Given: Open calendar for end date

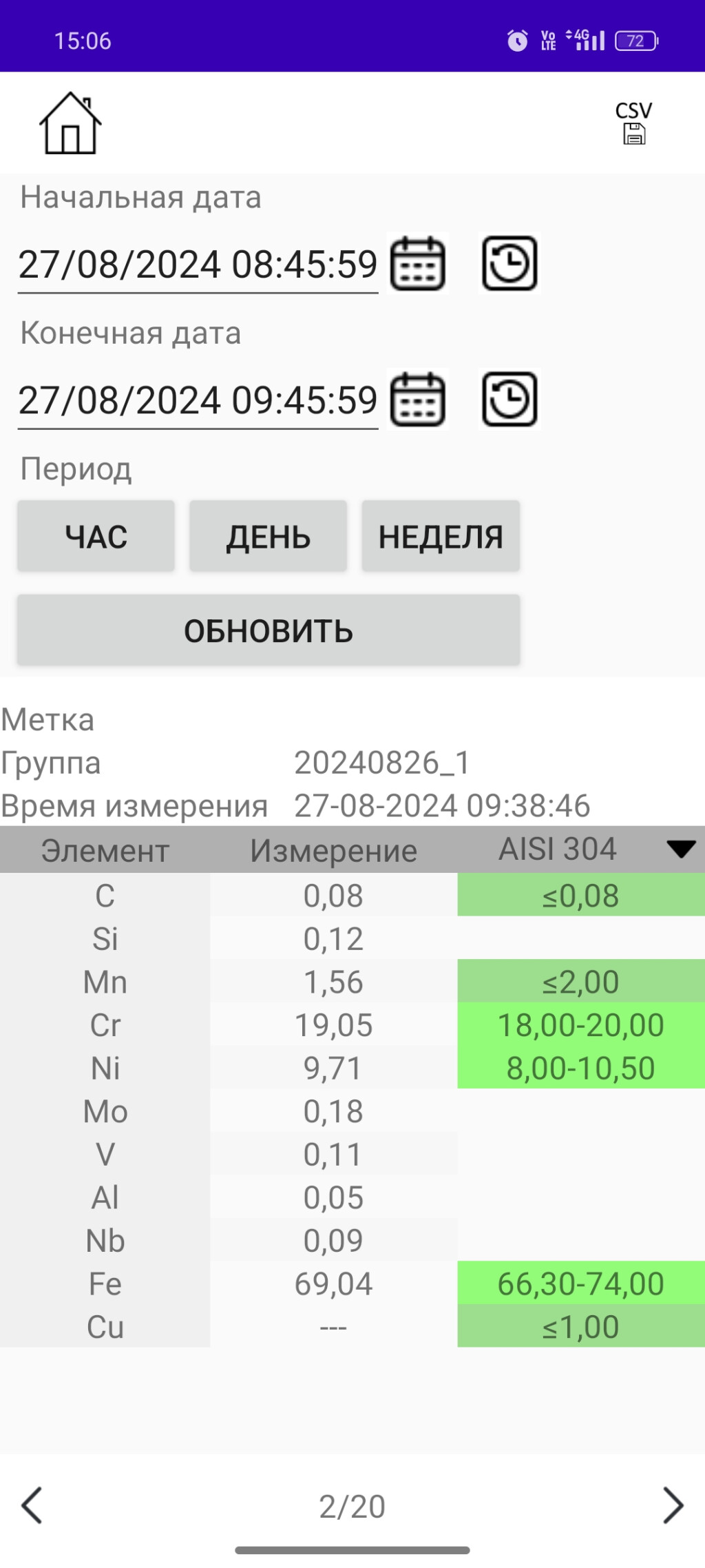Looking at the screenshot, I should 418,400.
